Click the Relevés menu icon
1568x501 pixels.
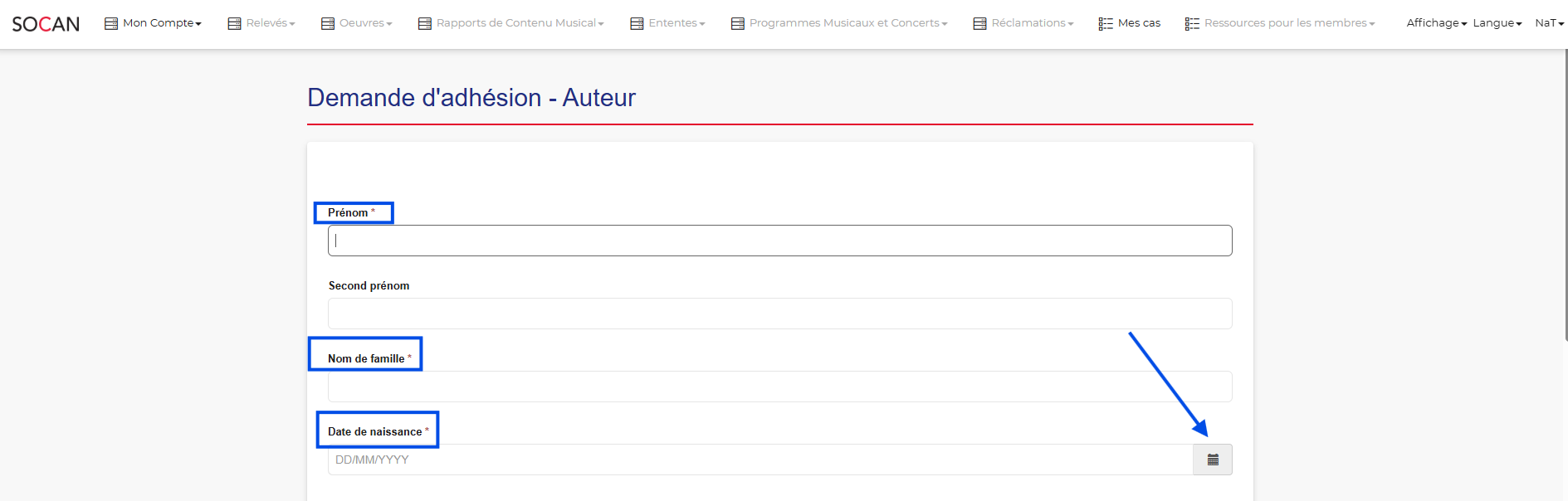234,23
